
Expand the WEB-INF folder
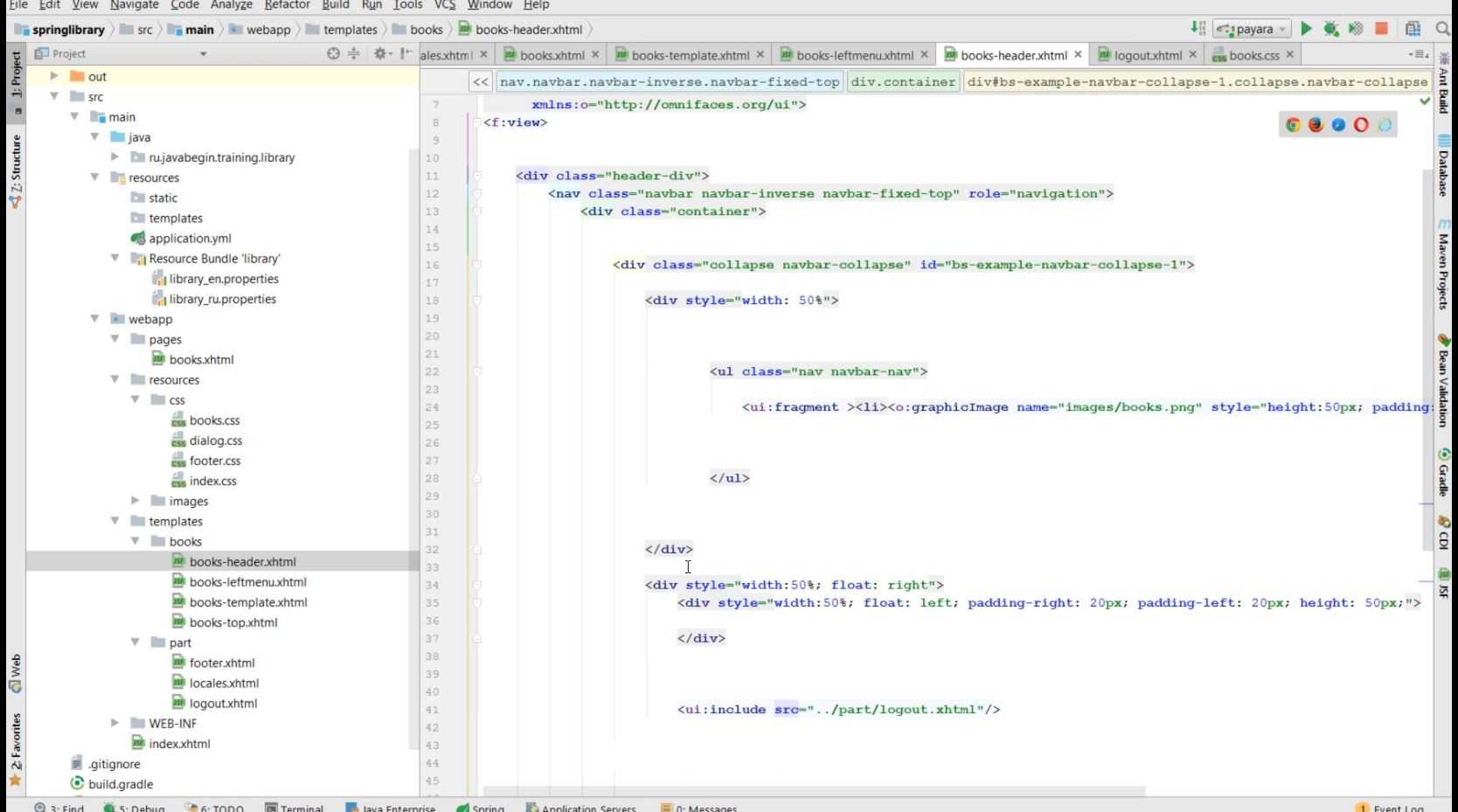point(115,722)
